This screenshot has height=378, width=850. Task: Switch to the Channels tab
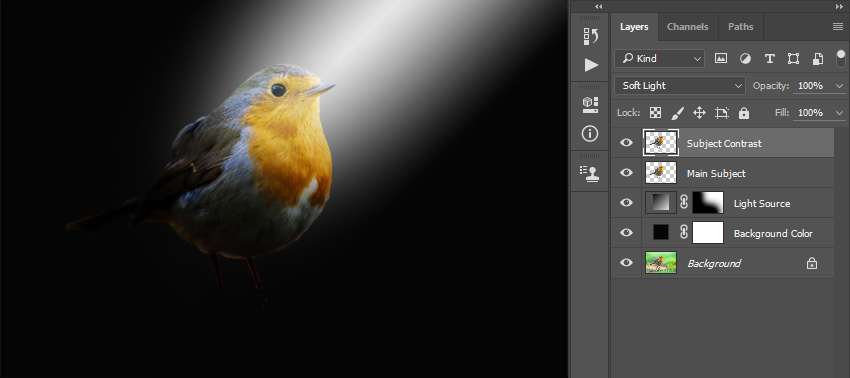pos(687,27)
